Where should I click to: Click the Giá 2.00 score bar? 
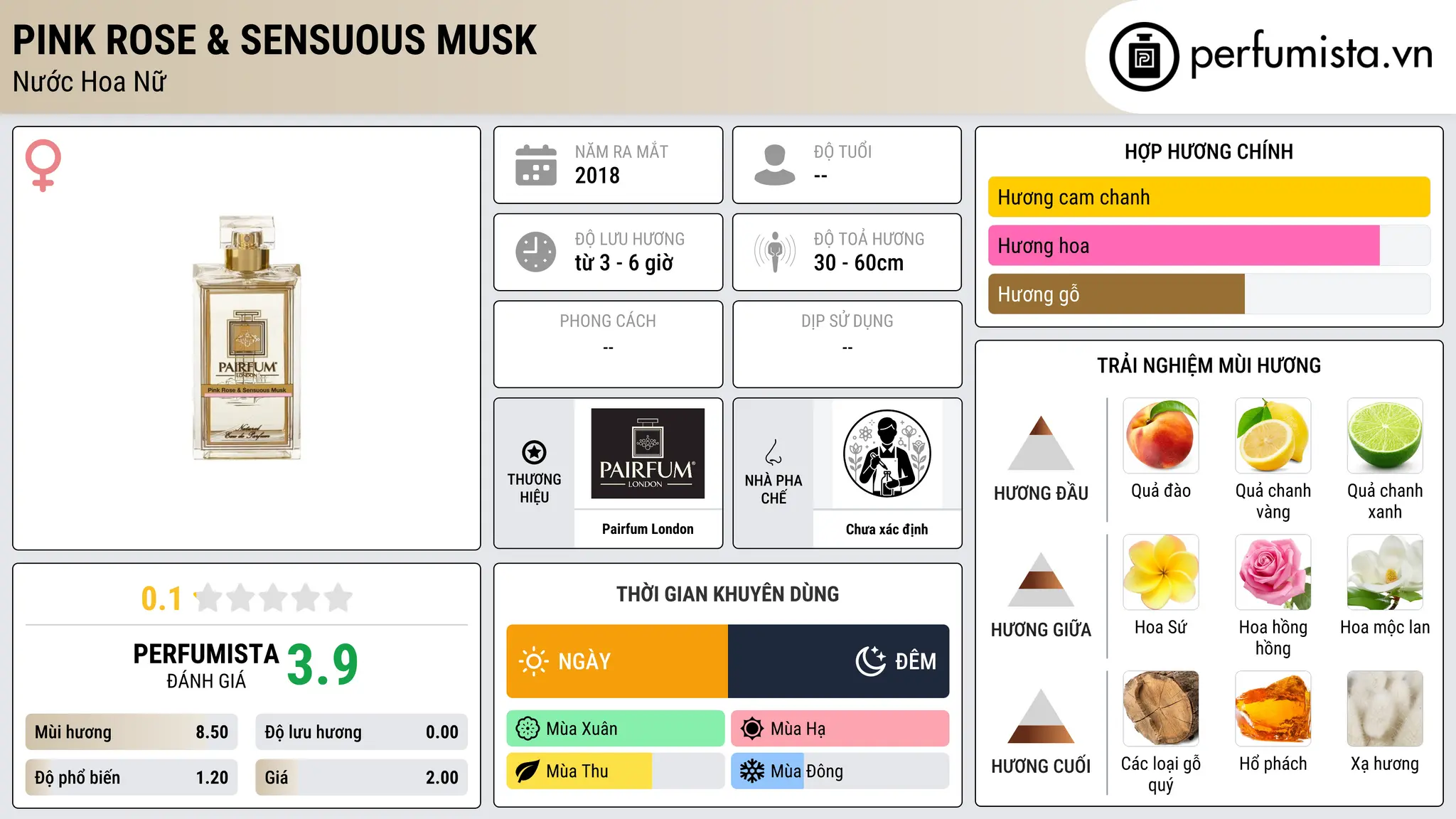(362, 778)
